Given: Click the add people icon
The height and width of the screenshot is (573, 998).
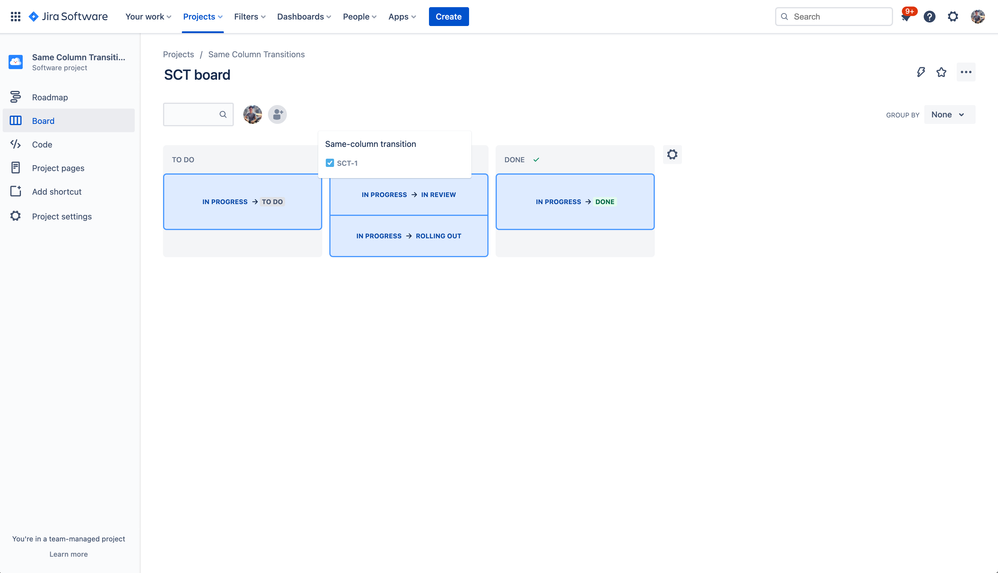Looking at the screenshot, I should tap(277, 115).
